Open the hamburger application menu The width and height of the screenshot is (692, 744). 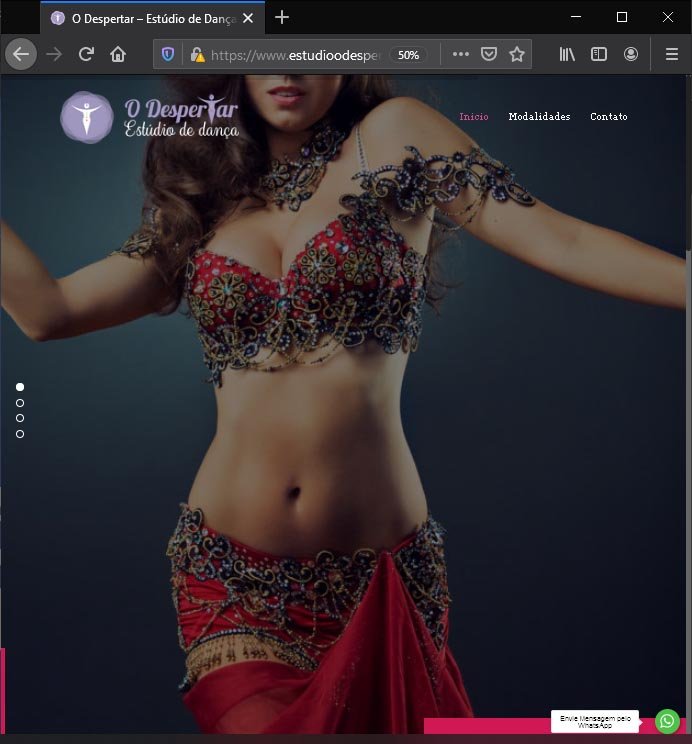672,55
